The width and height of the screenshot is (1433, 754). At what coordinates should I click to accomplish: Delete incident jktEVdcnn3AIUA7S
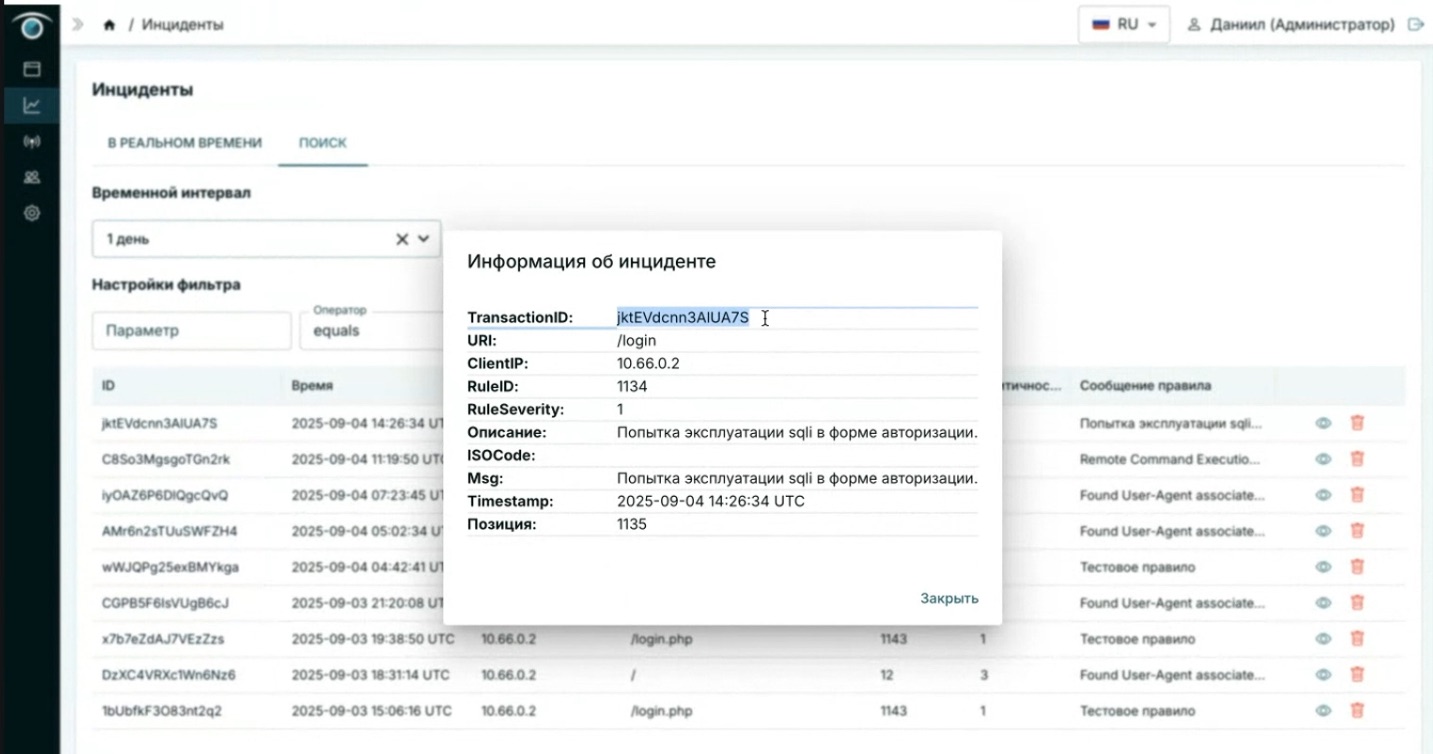(1357, 423)
